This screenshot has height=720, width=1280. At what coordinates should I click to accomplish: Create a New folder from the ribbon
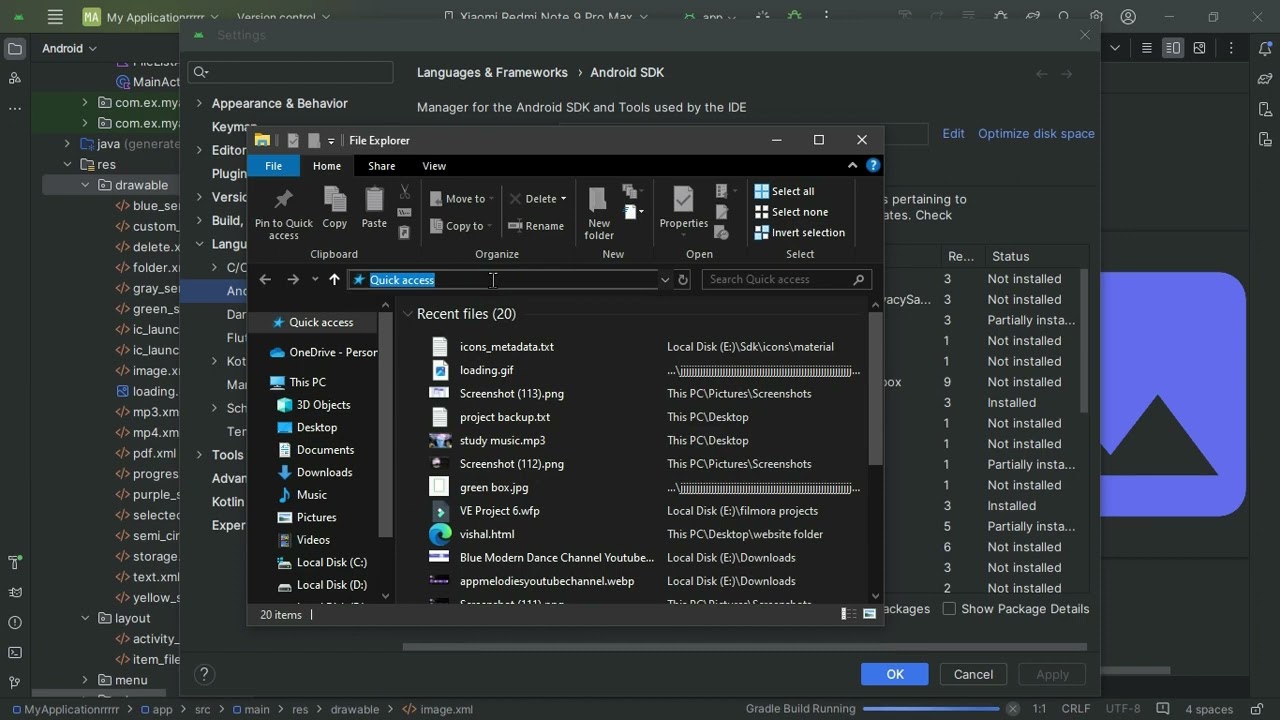599,214
